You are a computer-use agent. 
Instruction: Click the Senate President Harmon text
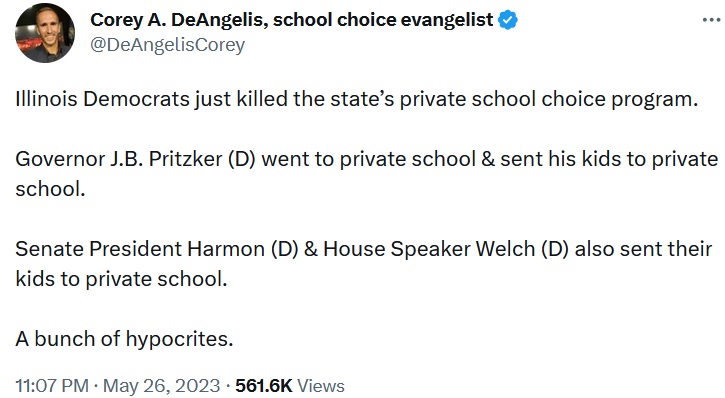point(140,249)
